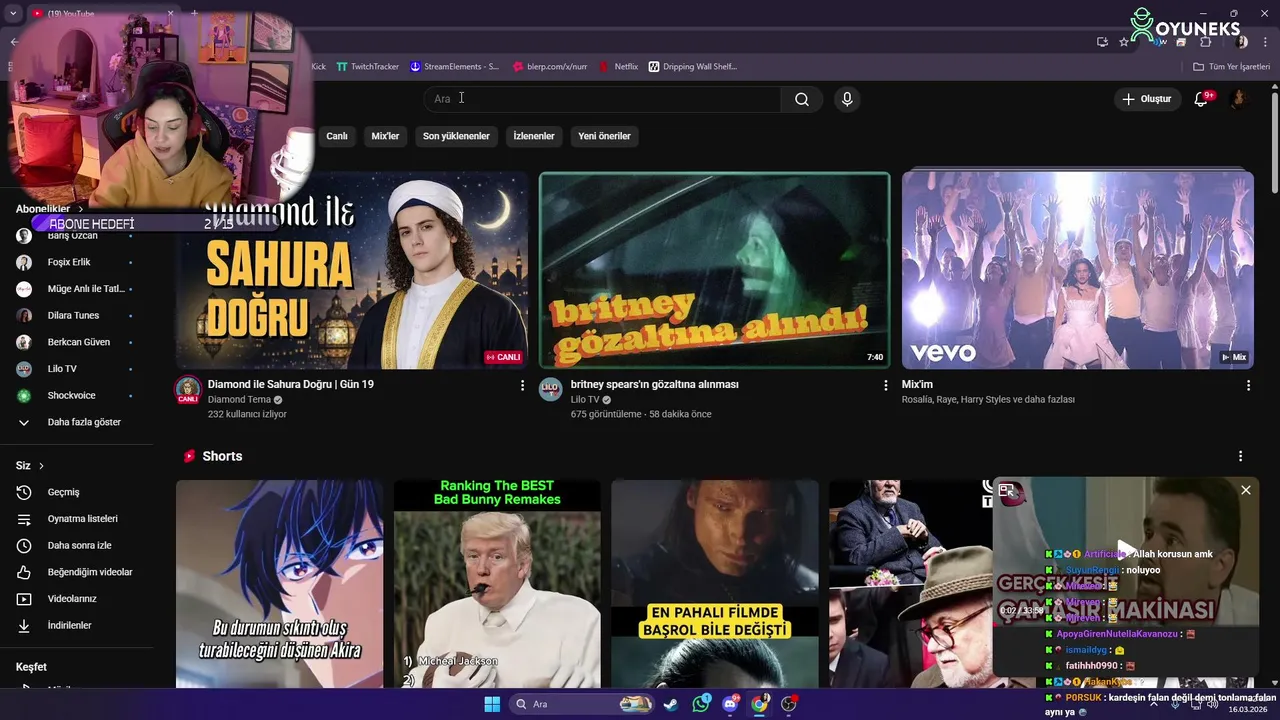
Task: Select the Yeni öneriler filter chip
Action: click(x=604, y=136)
